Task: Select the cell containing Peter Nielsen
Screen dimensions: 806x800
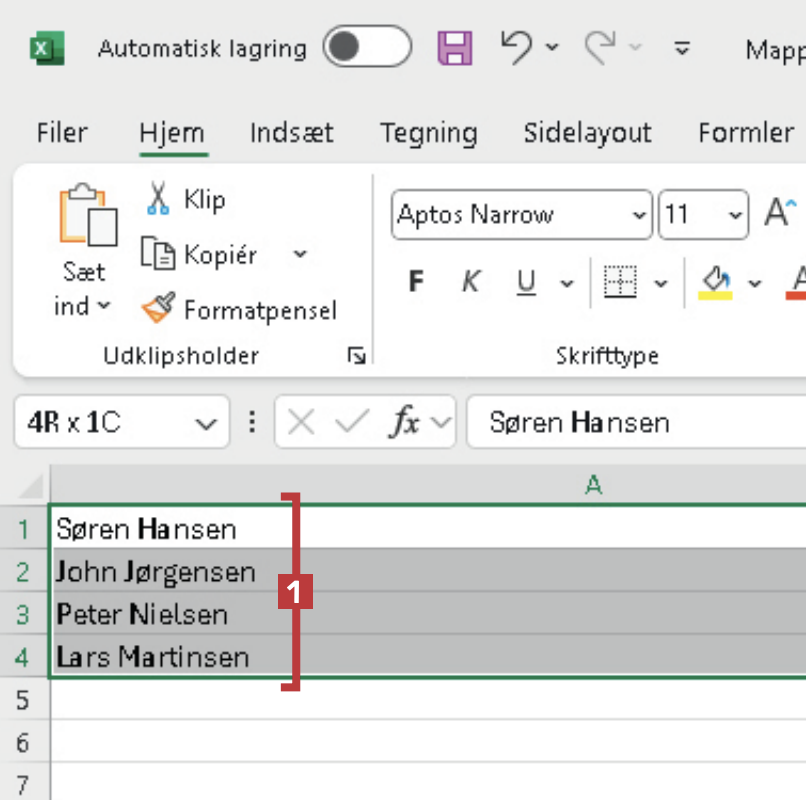Action: coord(142,613)
